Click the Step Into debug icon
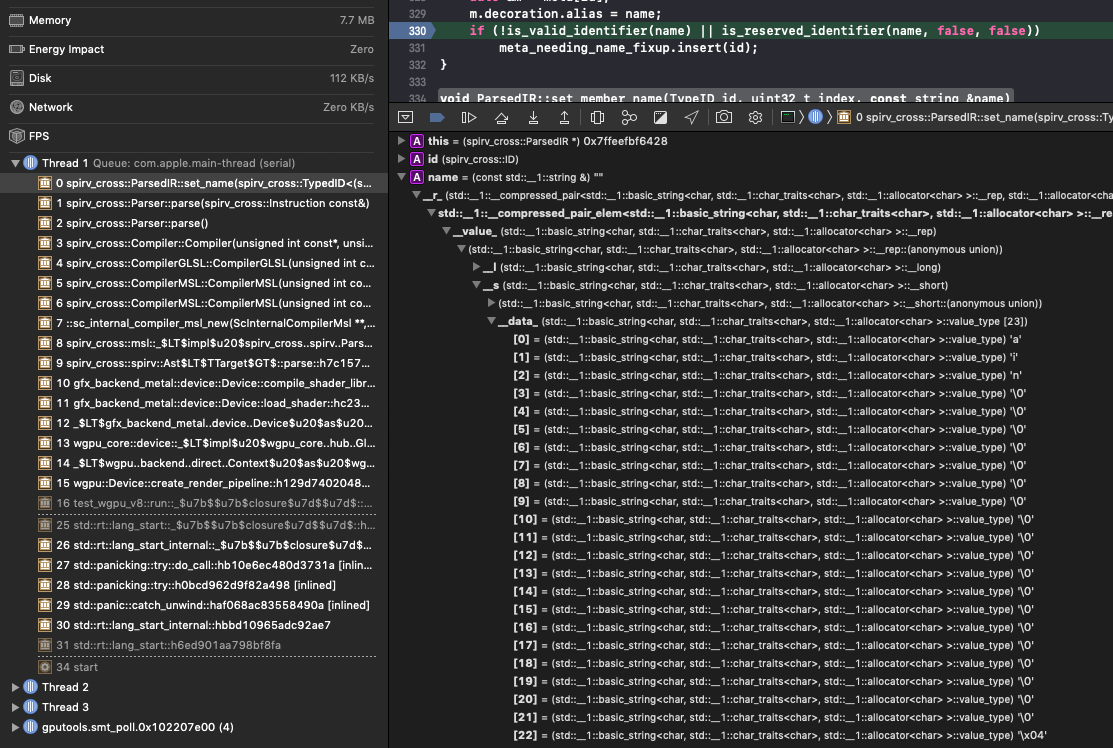This screenshot has height=748, width=1113. 533,117
